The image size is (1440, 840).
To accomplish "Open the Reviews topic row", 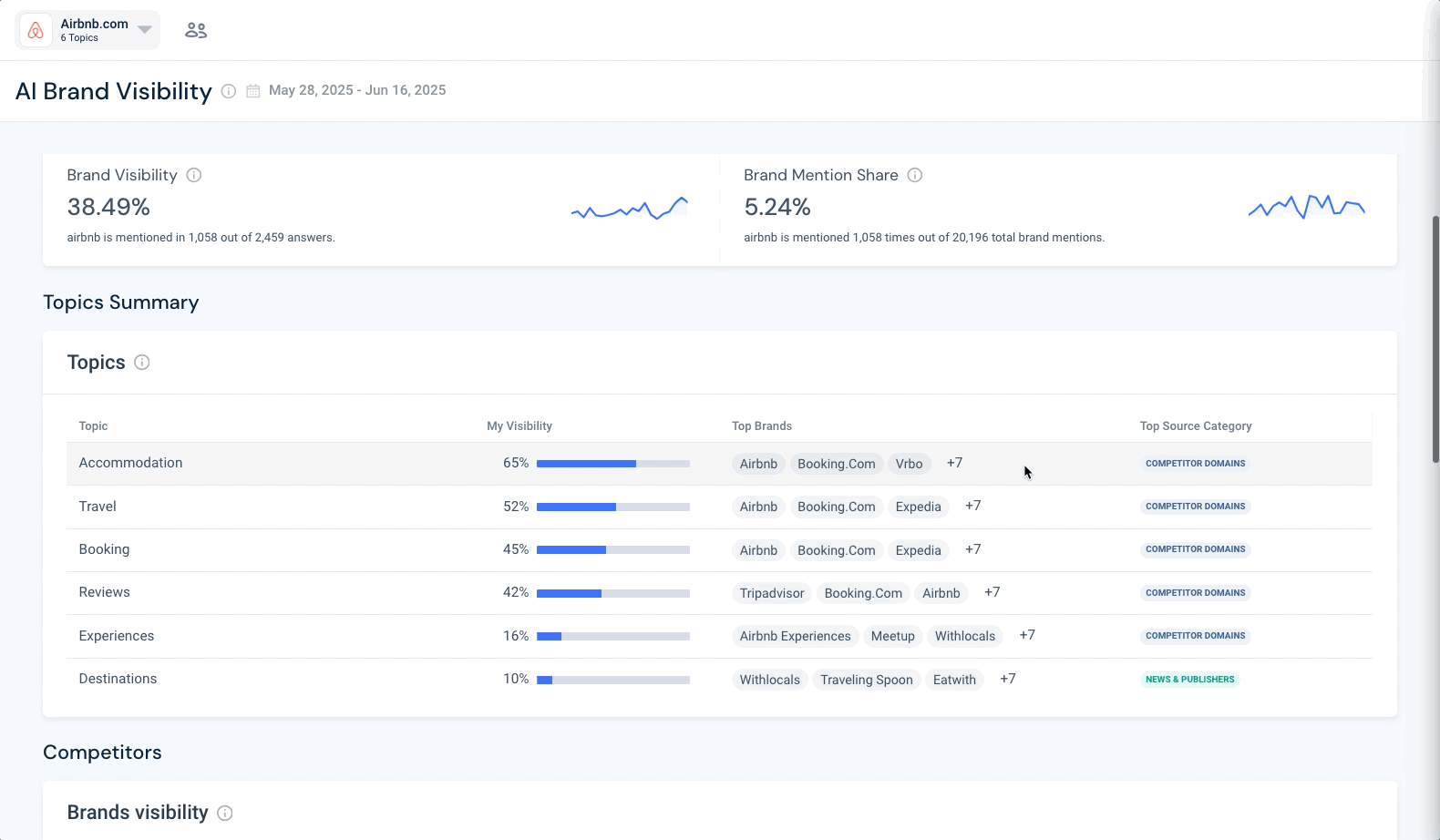I will [x=719, y=593].
